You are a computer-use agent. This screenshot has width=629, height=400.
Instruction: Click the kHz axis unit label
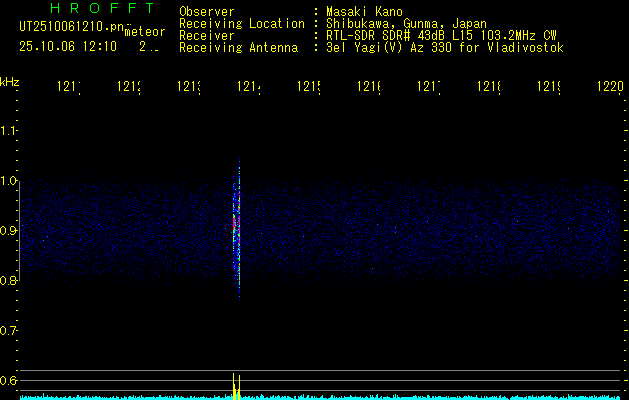click(10, 81)
